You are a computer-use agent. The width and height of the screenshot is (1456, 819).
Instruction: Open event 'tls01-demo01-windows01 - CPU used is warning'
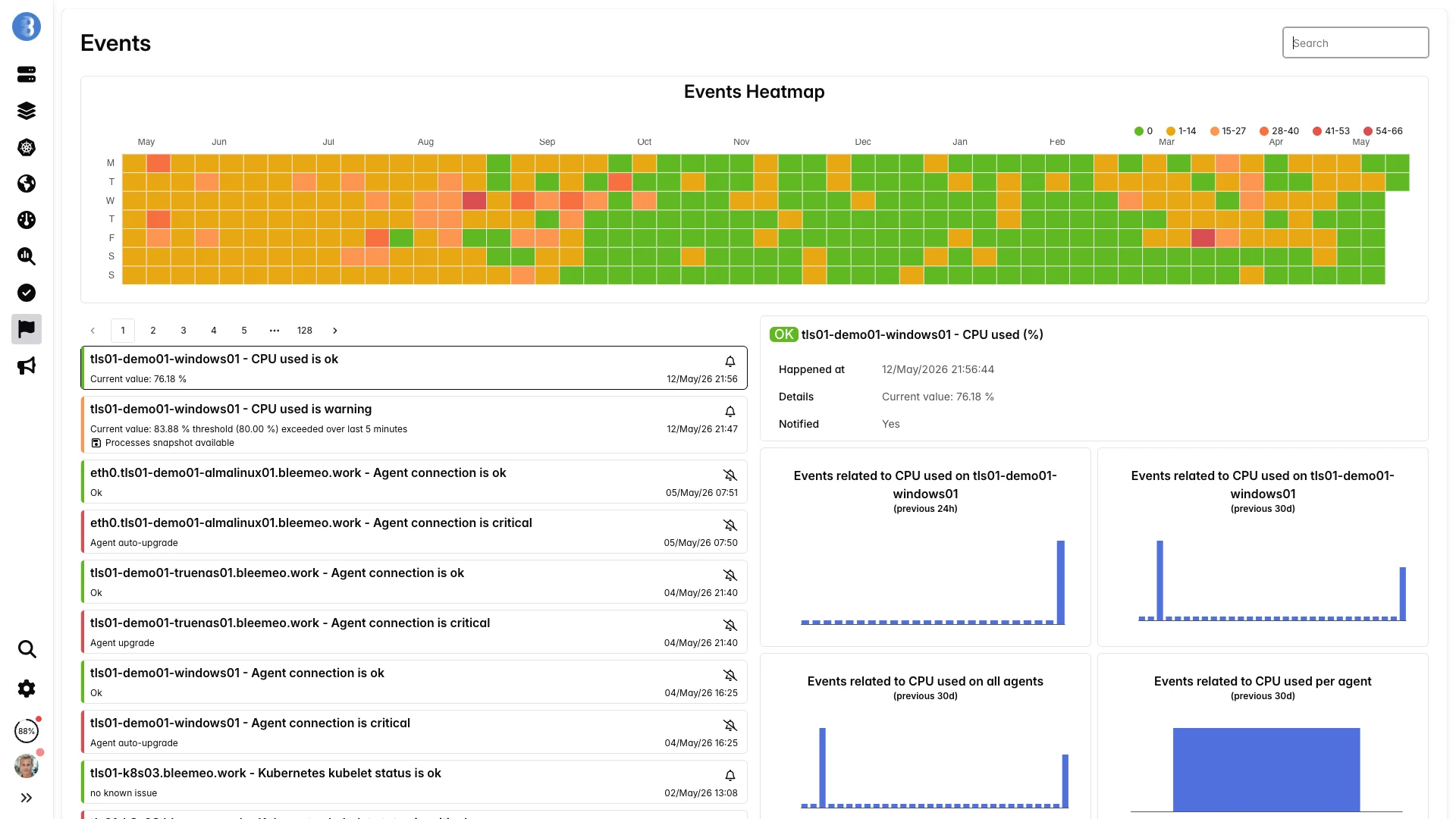(414, 425)
